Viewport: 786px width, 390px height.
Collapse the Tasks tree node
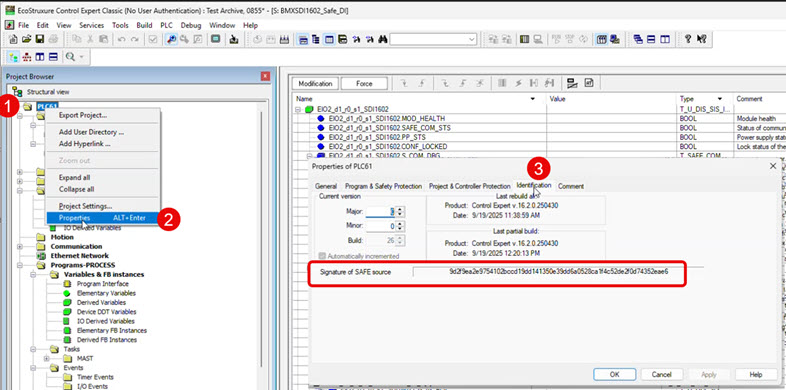click(x=33, y=349)
